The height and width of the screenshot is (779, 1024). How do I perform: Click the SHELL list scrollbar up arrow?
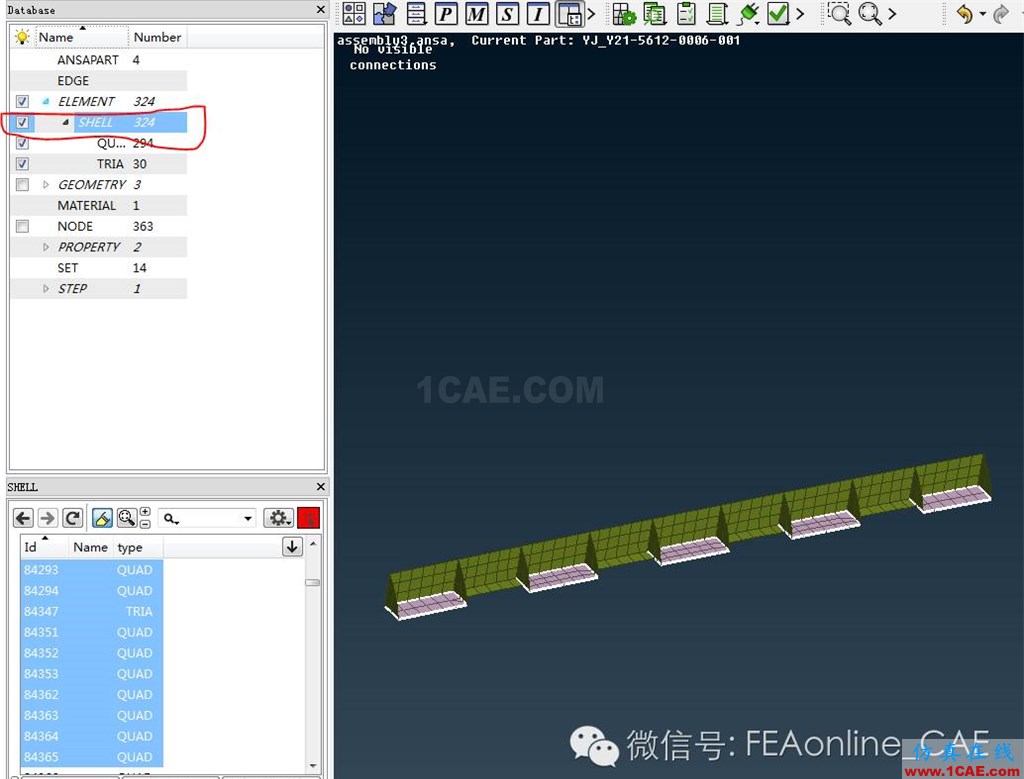click(x=313, y=543)
